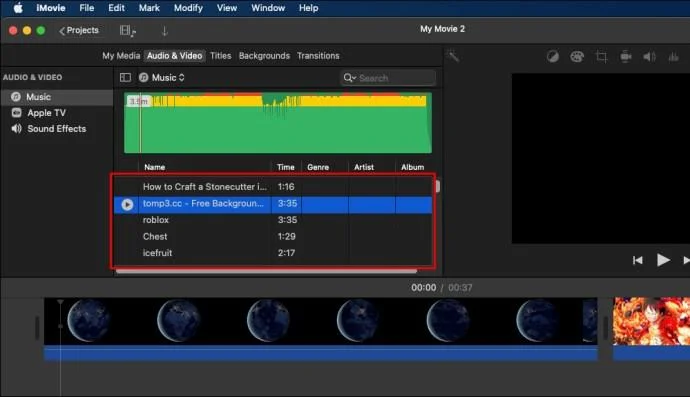Image resolution: width=690 pixels, height=397 pixels.
Task: Open the Backgrounds tab
Action: 264,56
